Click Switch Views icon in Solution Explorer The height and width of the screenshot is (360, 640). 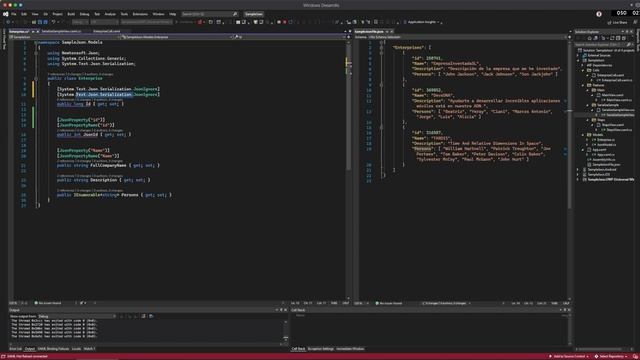coord(595,38)
